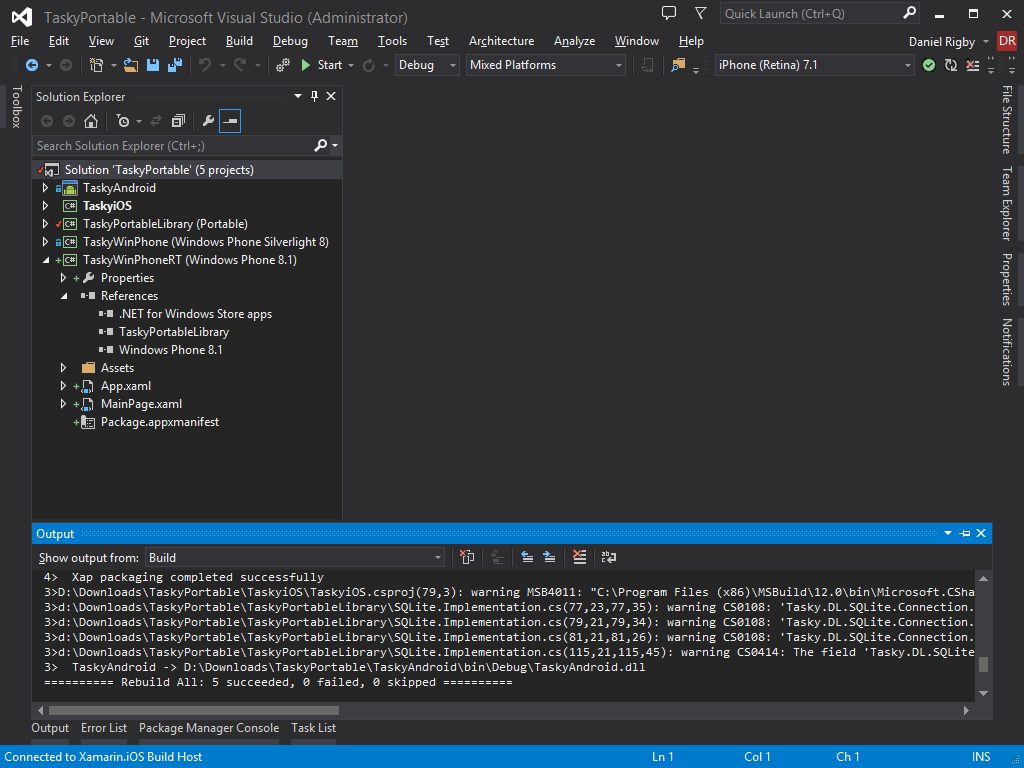Switch to the Package Manager Console tab
The width and height of the screenshot is (1024, 768).
pyautogui.click(x=209, y=728)
